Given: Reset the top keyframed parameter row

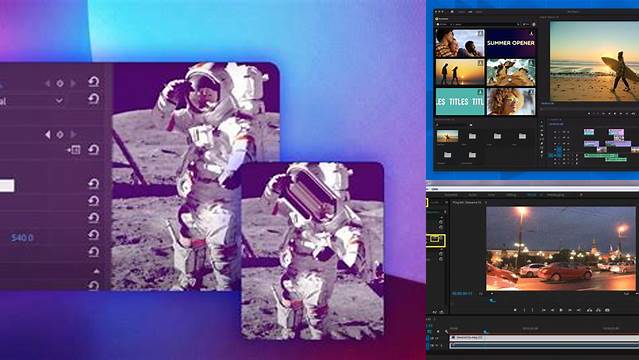Looking at the screenshot, I should click(x=94, y=82).
